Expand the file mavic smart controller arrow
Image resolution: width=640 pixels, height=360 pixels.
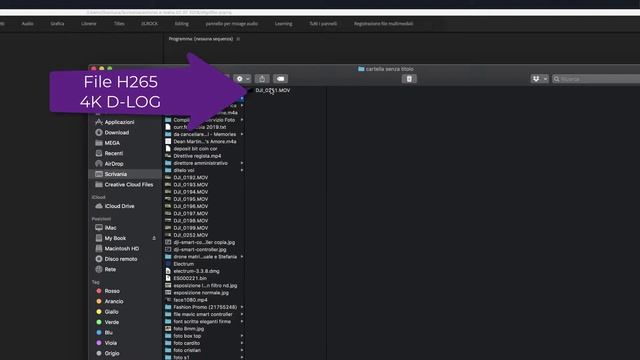coord(242,314)
